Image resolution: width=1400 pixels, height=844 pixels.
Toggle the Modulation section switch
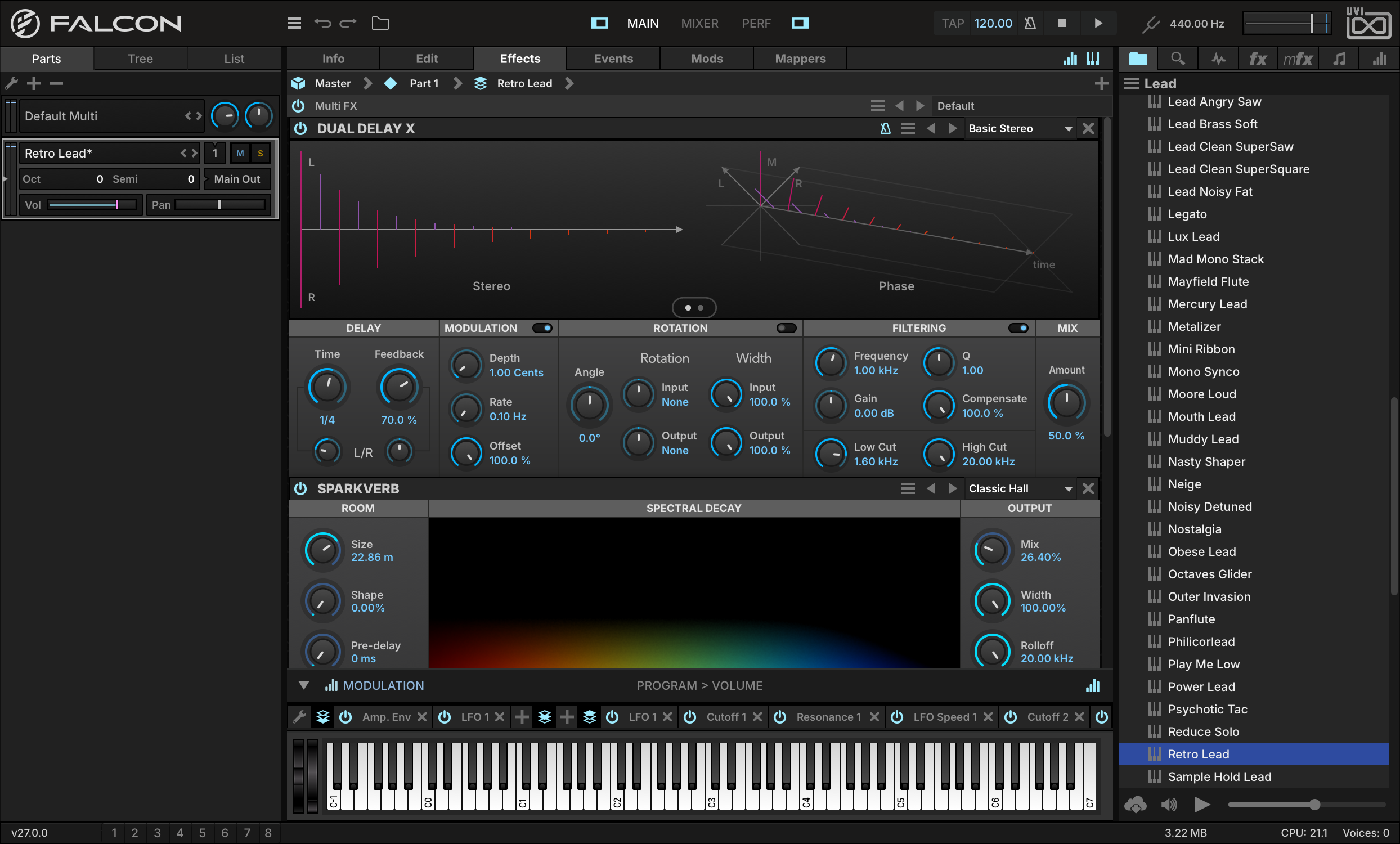(542, 327)
